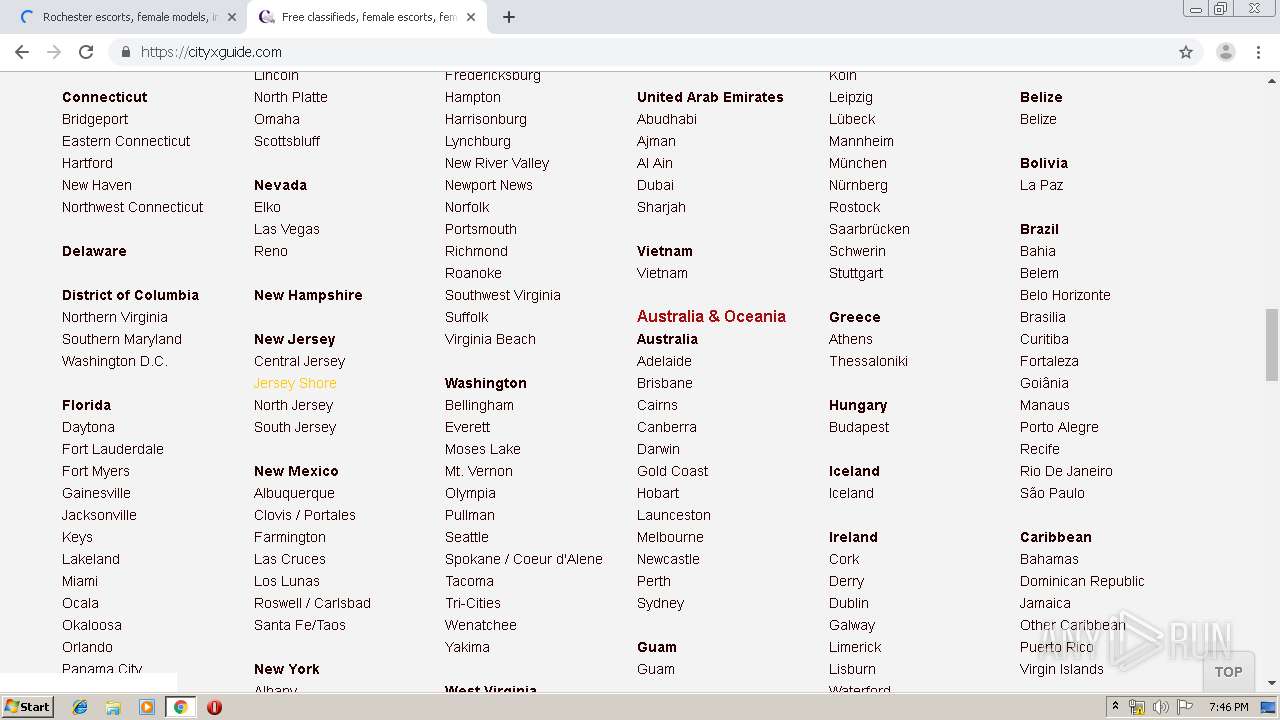The width and height of the screenshot is (1280, 720).
Task: Open the Brisbane link
Action: (x=665, y=383)
